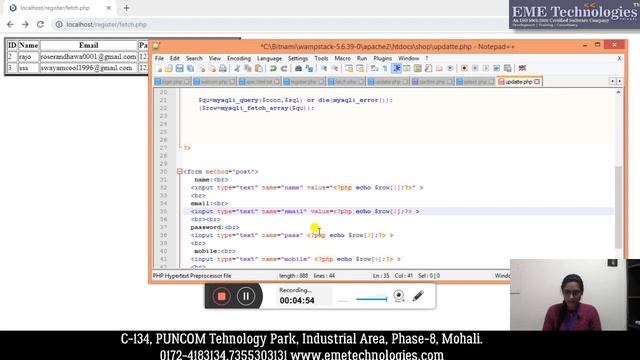Pause the screen recording
The image size is (640, 360).
point(246,296)
